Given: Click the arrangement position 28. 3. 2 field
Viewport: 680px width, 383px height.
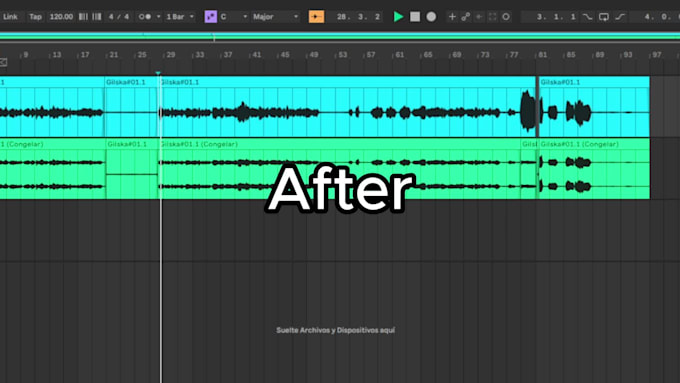Looking at the screenshot, I should click(358, 17).
